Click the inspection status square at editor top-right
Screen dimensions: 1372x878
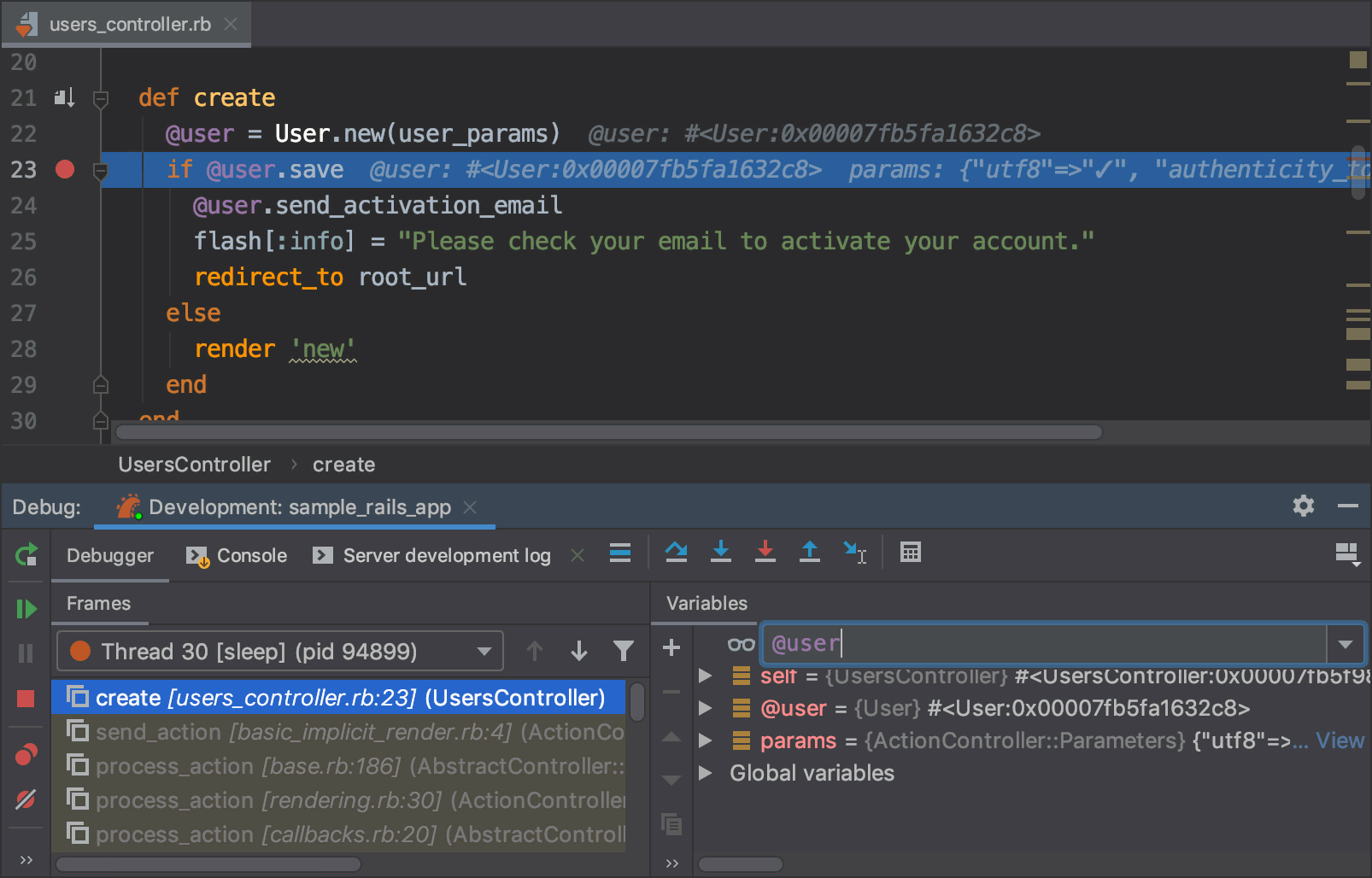[x=1357, y=60]
